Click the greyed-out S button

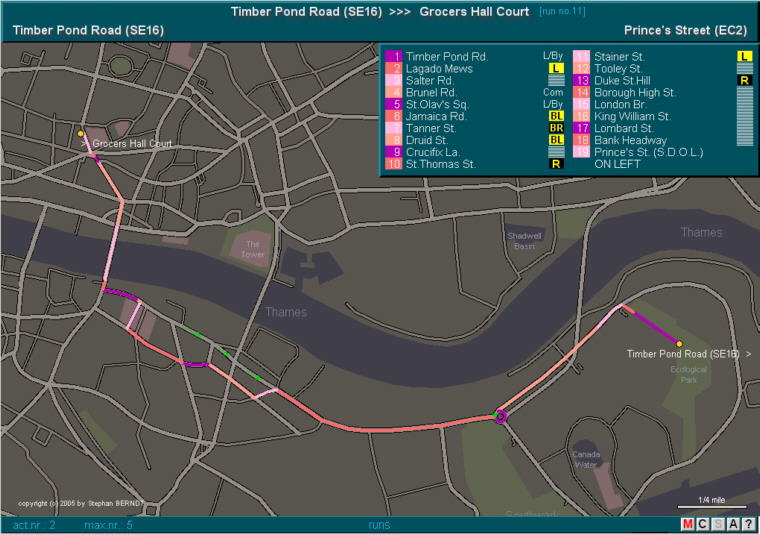[x=717, y=524]
